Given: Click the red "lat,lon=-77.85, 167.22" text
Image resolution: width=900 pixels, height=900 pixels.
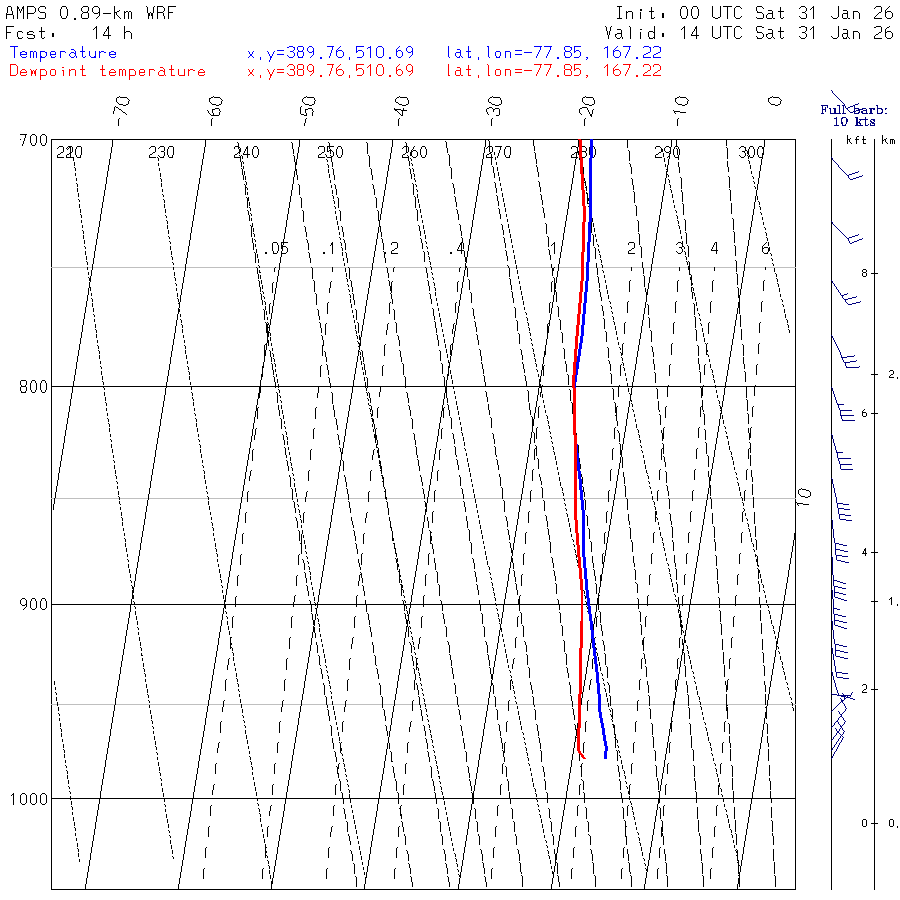Looking at the screenshot, I should (554, 71).
